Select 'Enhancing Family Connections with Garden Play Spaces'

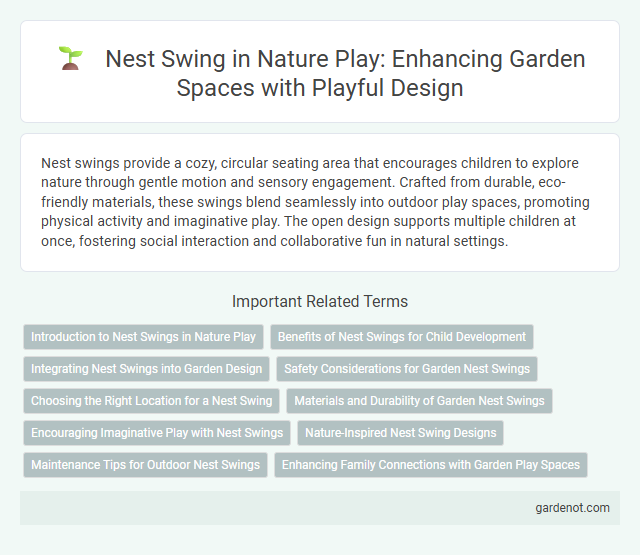click(431, 465)
